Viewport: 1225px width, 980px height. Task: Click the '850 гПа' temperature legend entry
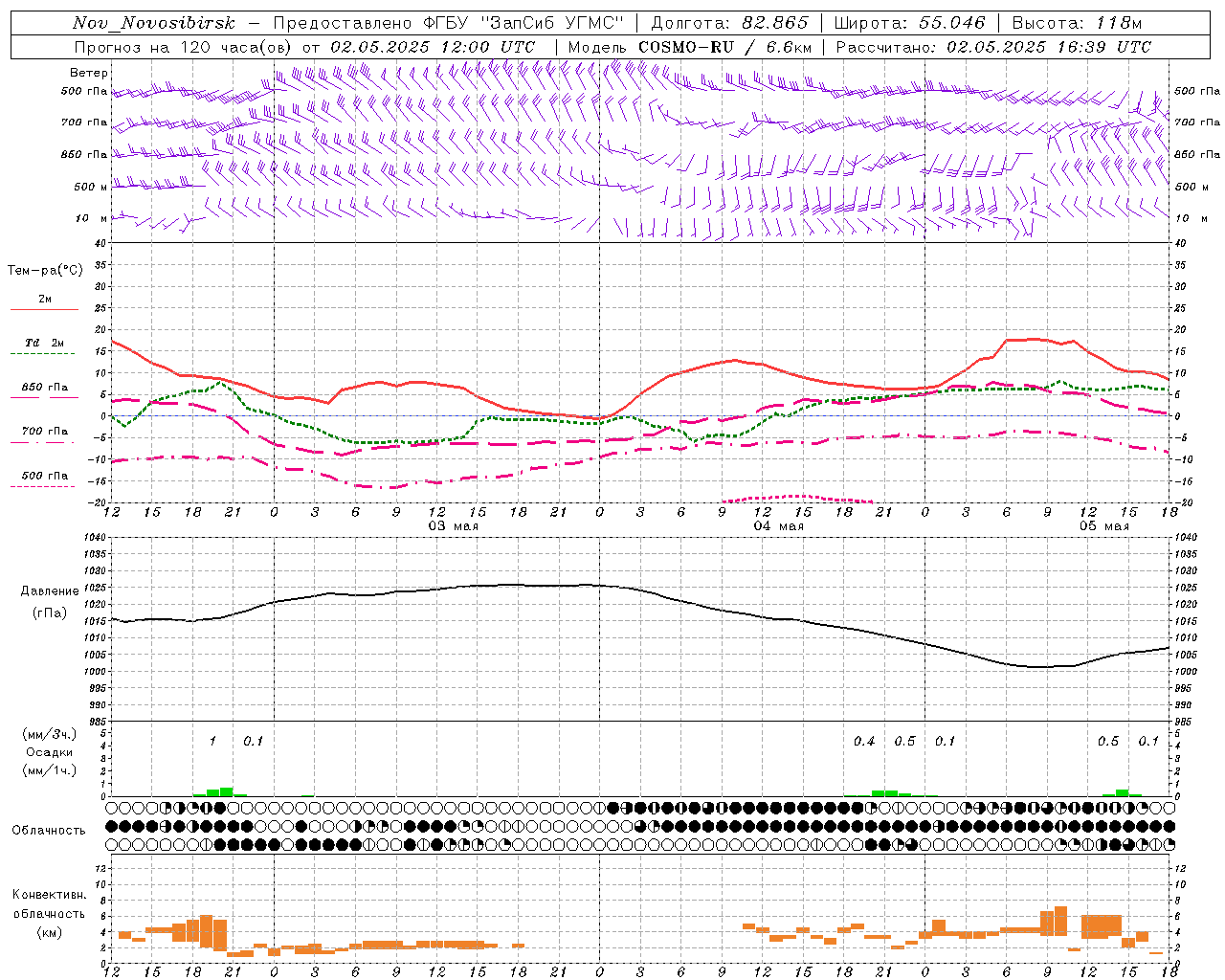[45, 388]
